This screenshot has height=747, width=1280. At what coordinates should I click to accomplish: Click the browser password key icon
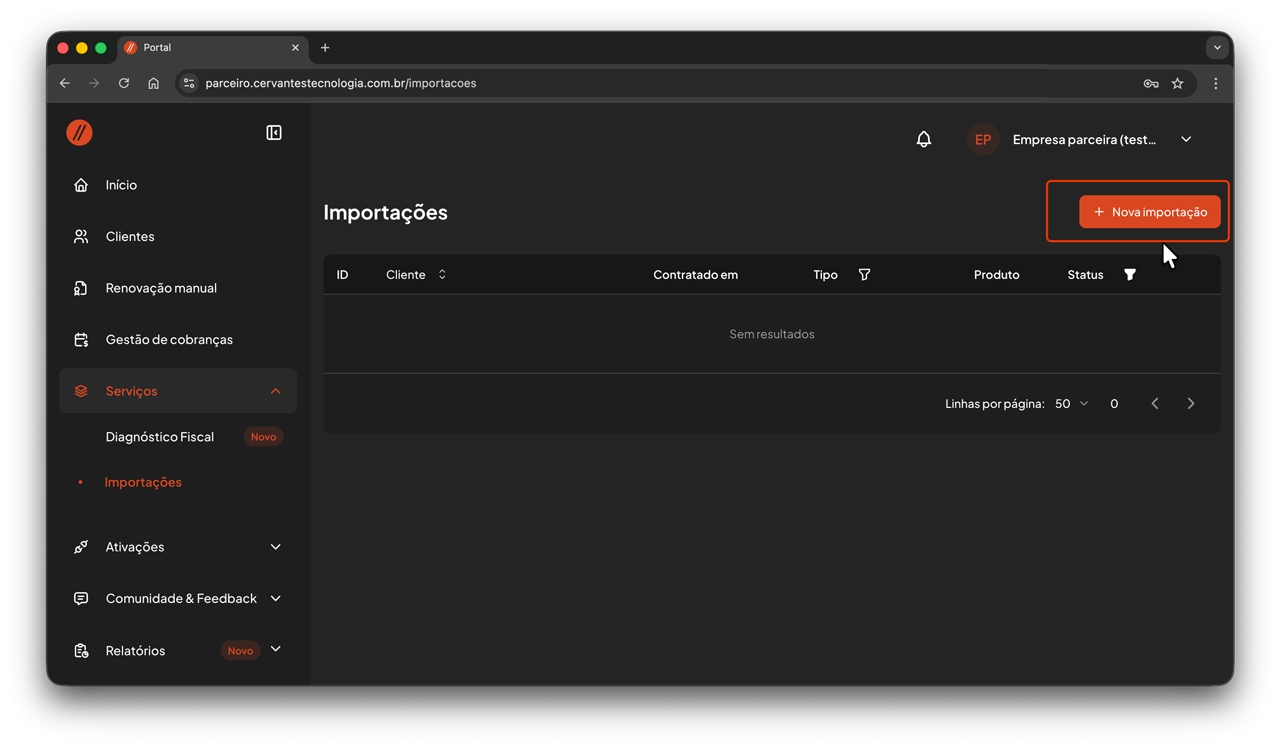coord(1150,84)
